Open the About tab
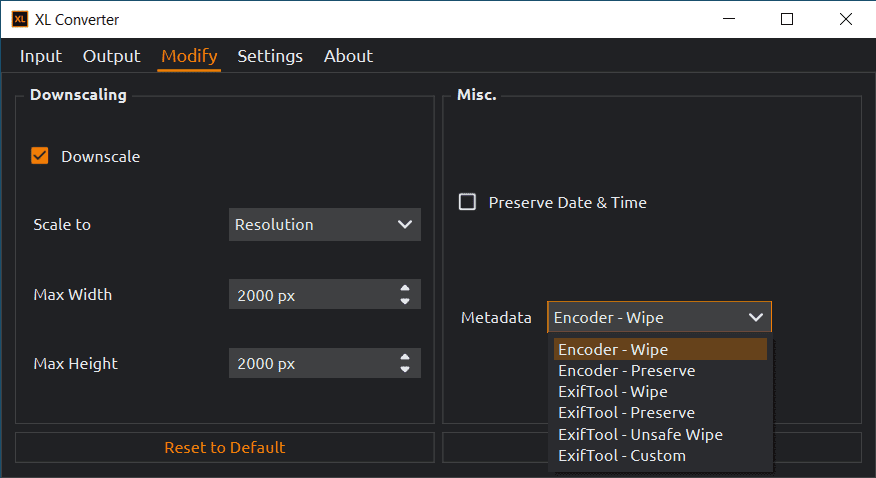The width and height of the screenshot is (876, 478). [x=348, y=56]
